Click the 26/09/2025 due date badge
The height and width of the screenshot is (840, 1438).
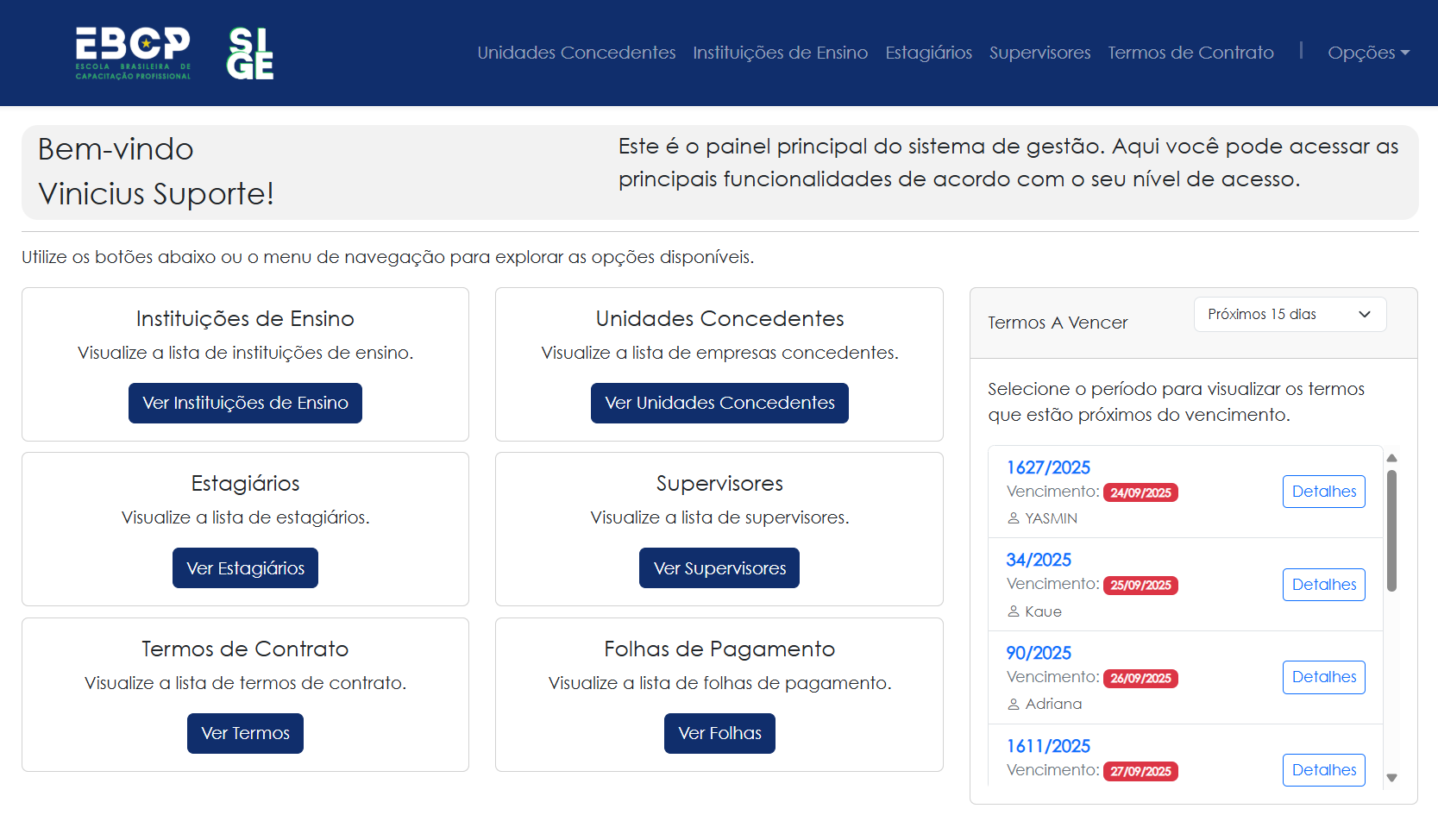click(x=1140, y=678)
